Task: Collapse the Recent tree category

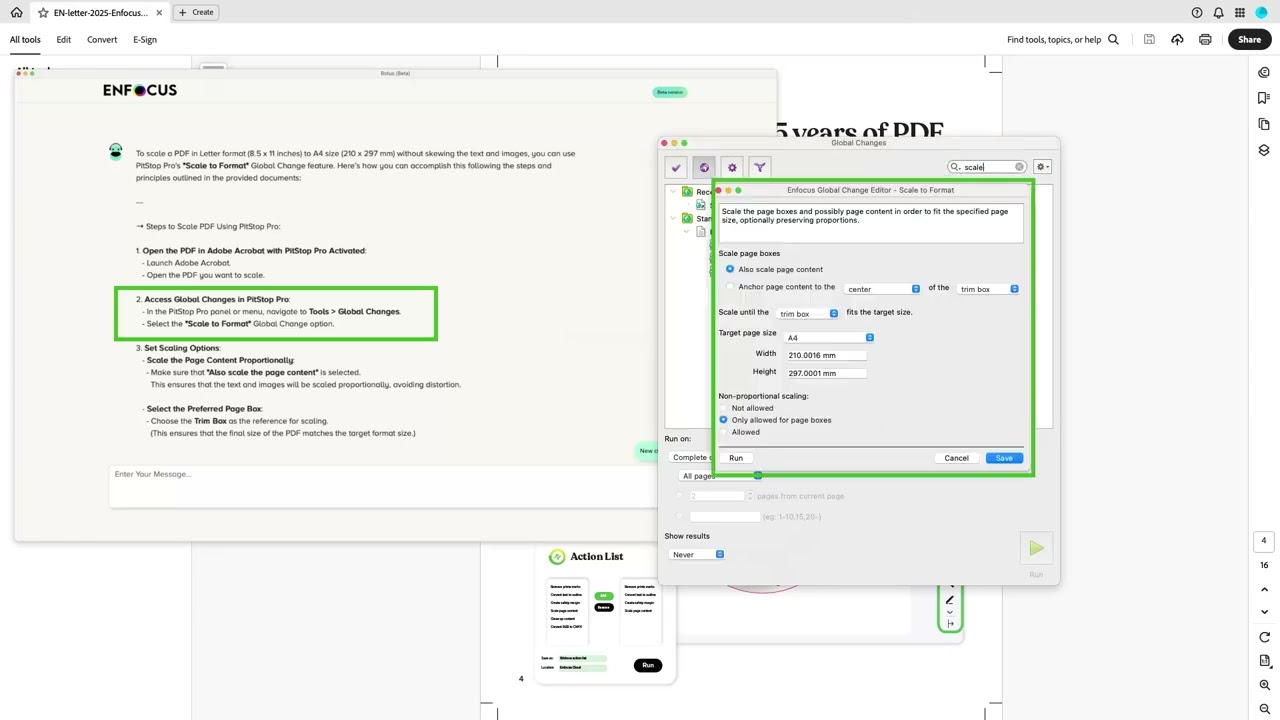Action: 674,191
